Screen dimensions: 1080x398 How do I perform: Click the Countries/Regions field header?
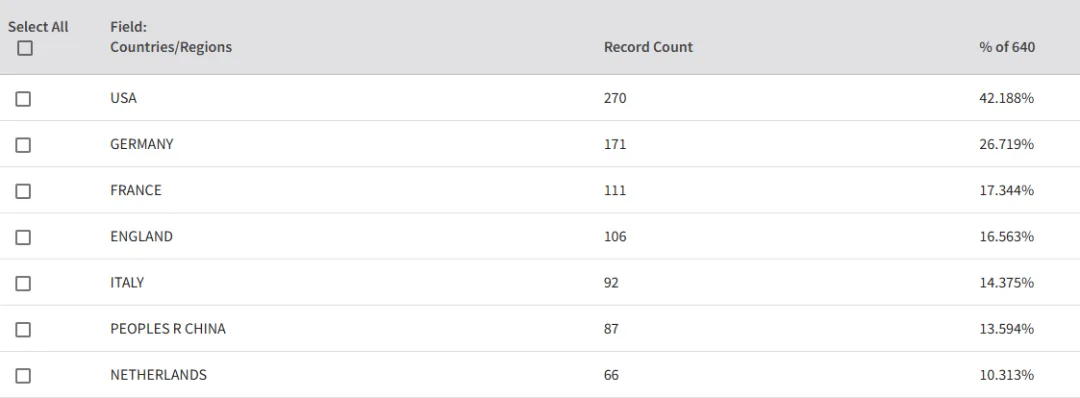click(x=171, y=47)
